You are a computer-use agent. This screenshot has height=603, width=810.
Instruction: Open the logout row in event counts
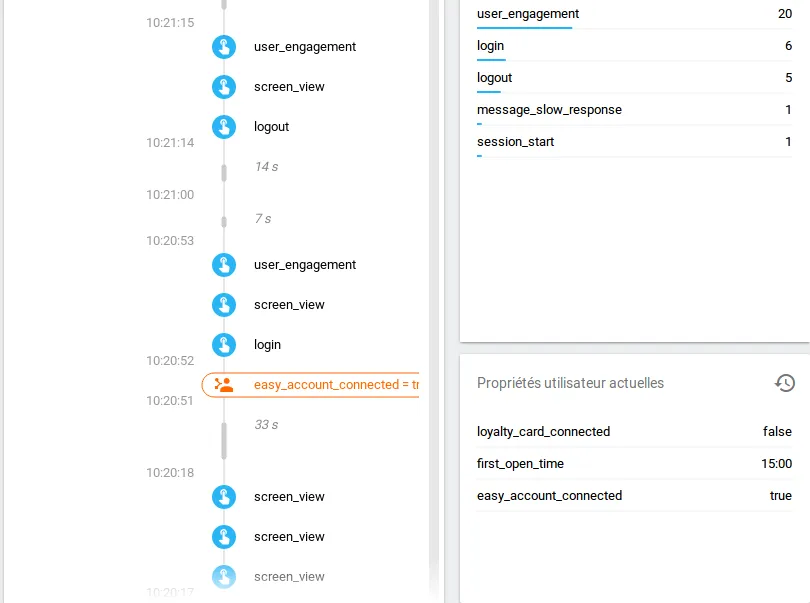[x=634, y=78]
